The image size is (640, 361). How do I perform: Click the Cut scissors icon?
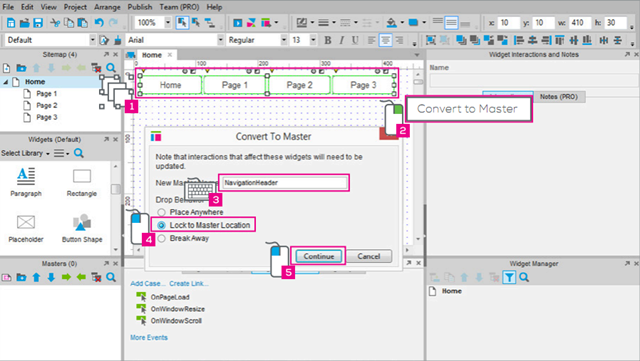tap(55, 23)
